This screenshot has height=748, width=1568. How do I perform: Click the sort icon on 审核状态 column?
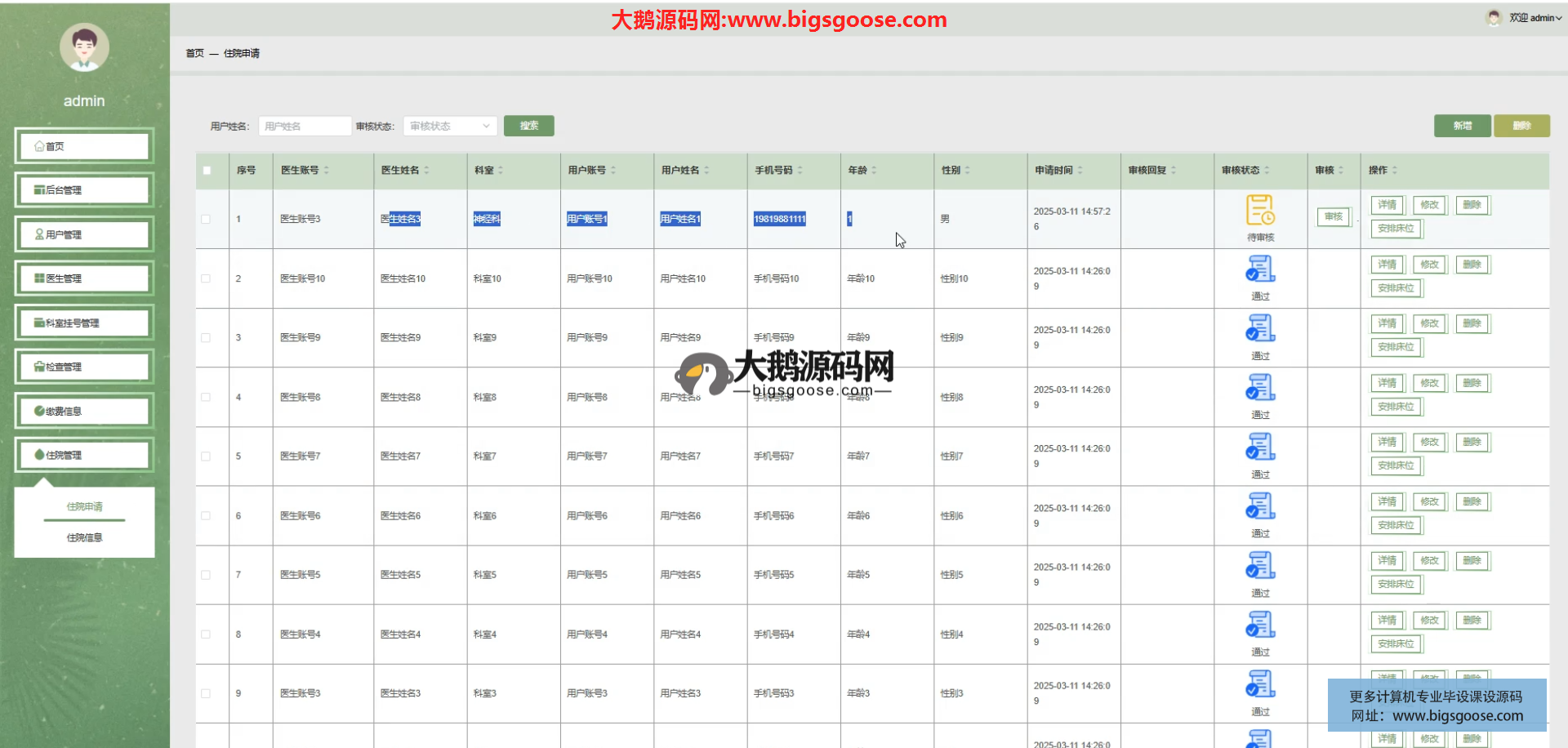click(1267, 171)
